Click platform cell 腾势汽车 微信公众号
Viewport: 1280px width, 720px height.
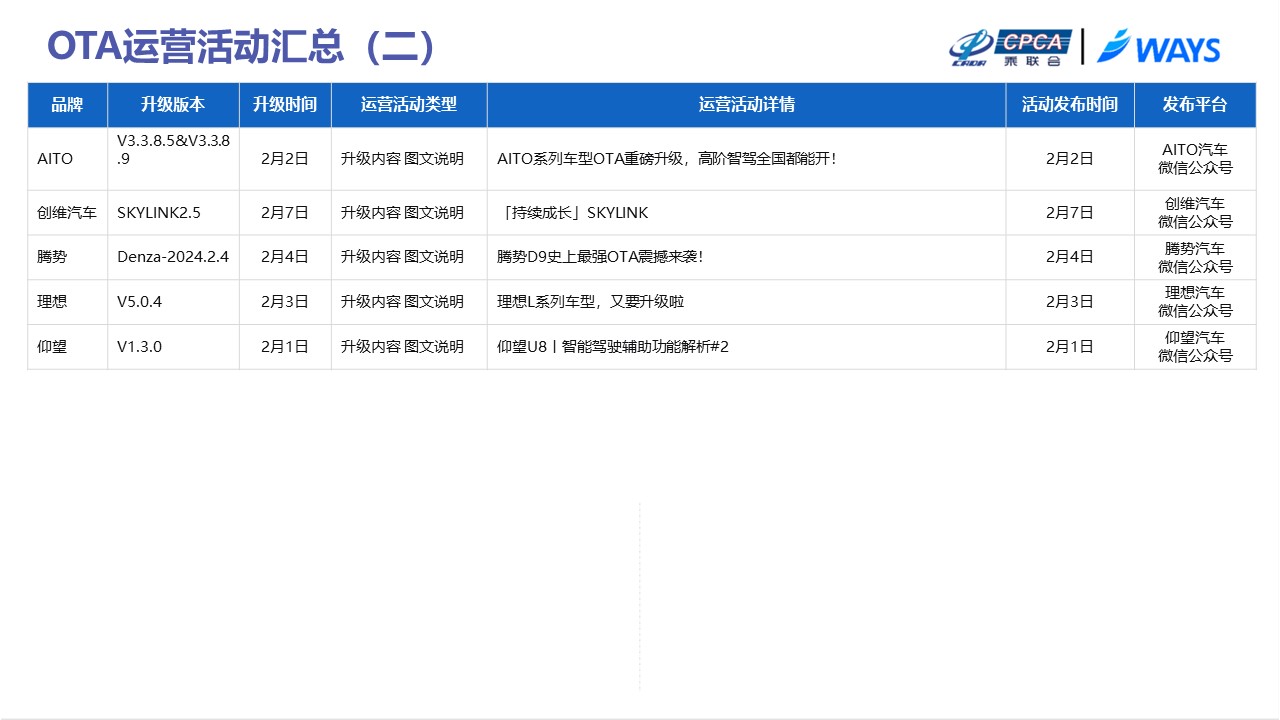(x=1195, y=257)
